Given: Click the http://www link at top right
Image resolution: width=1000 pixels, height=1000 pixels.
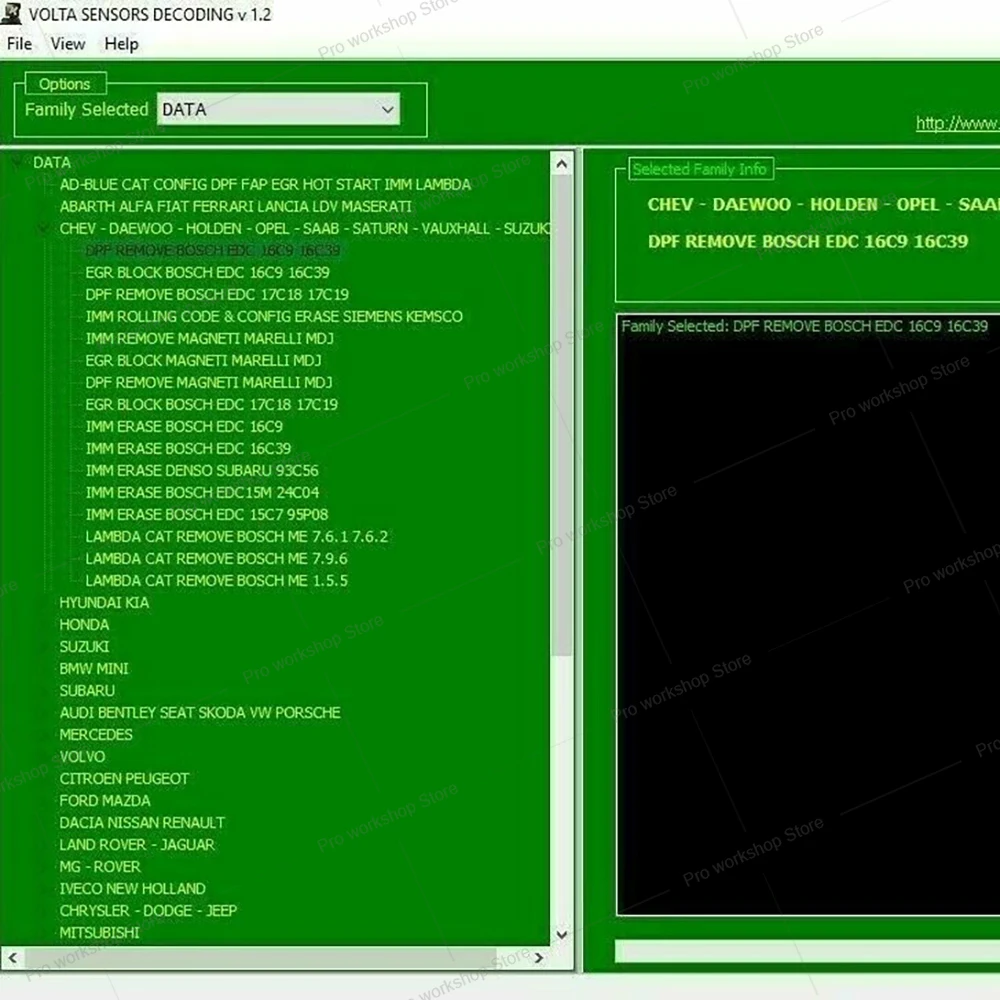Looking at the screenshot, I should coord(957,123).
